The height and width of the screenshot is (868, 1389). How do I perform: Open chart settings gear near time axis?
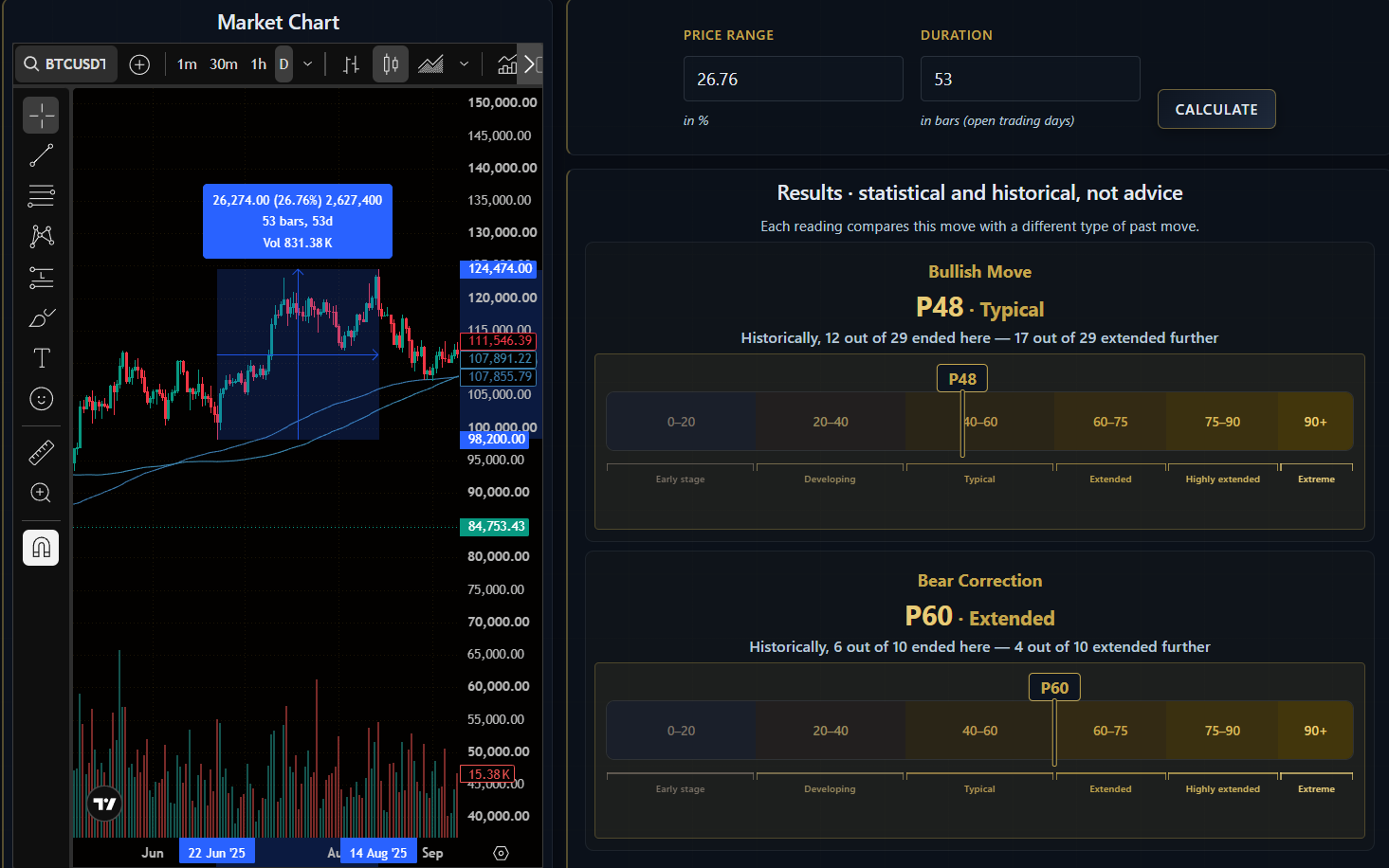502,853
